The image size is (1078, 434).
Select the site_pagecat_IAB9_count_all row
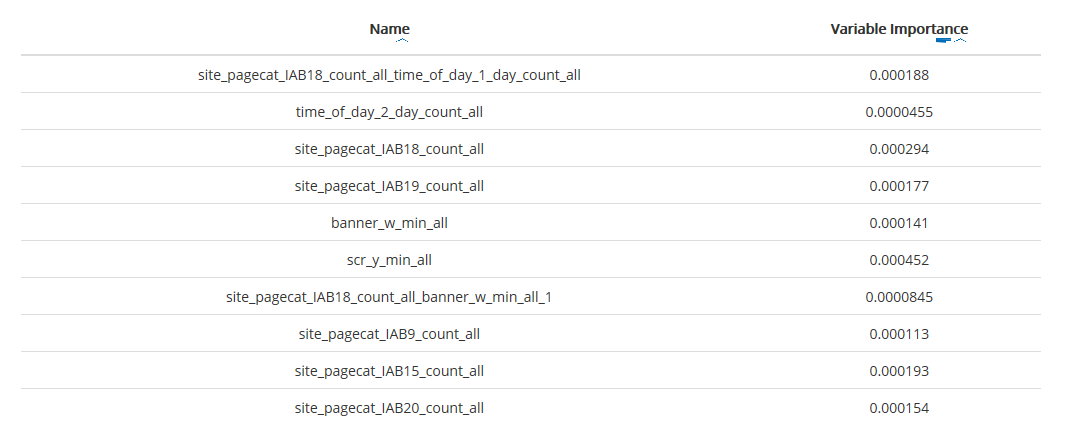tap(390, 334)
